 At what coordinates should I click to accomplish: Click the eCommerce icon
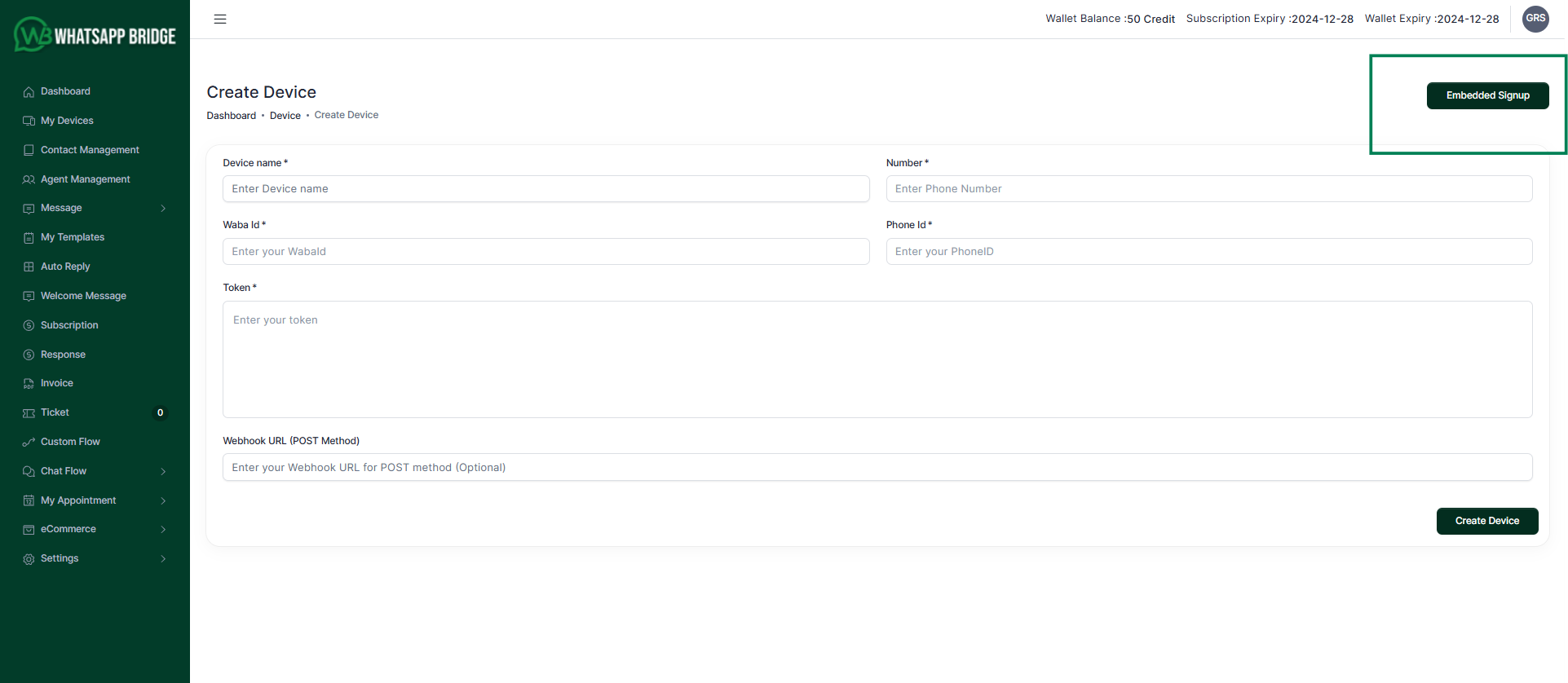pyautogui.click(x=29, y=530)
